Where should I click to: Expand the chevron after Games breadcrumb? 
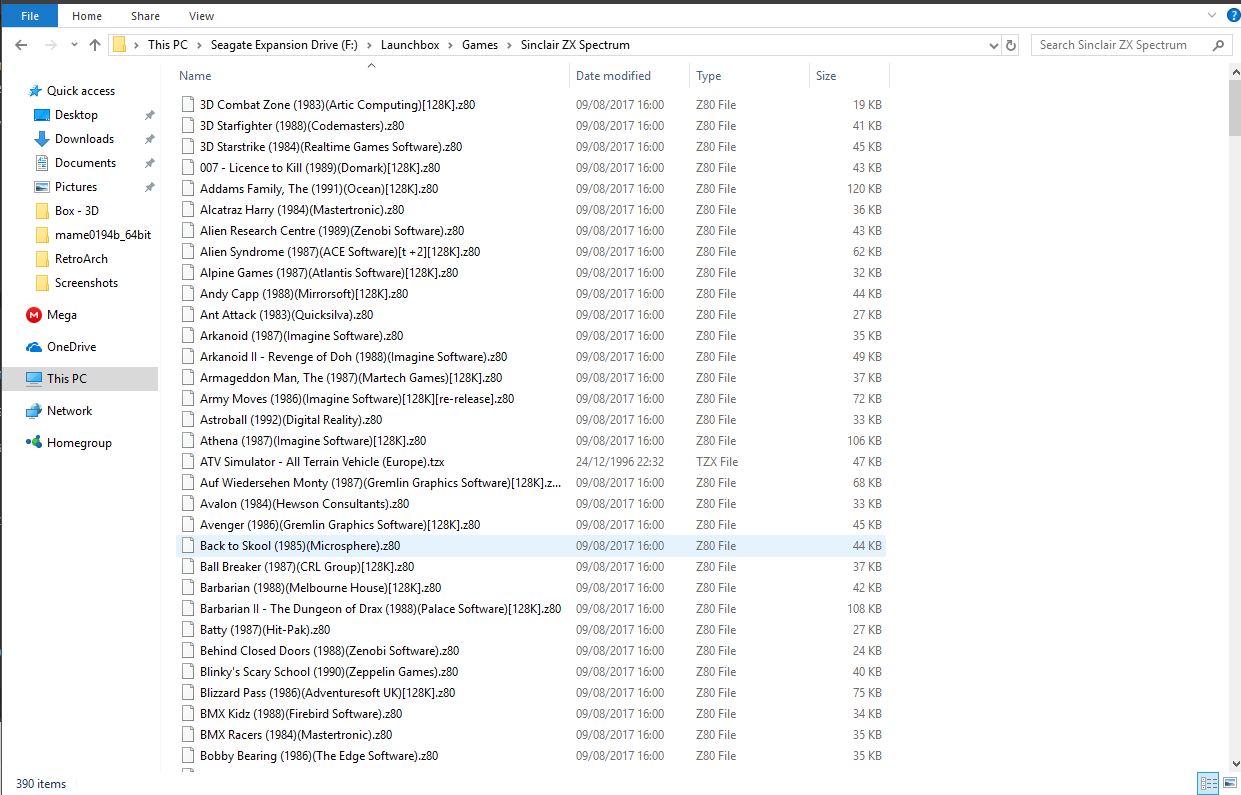(x=510, y=45)
